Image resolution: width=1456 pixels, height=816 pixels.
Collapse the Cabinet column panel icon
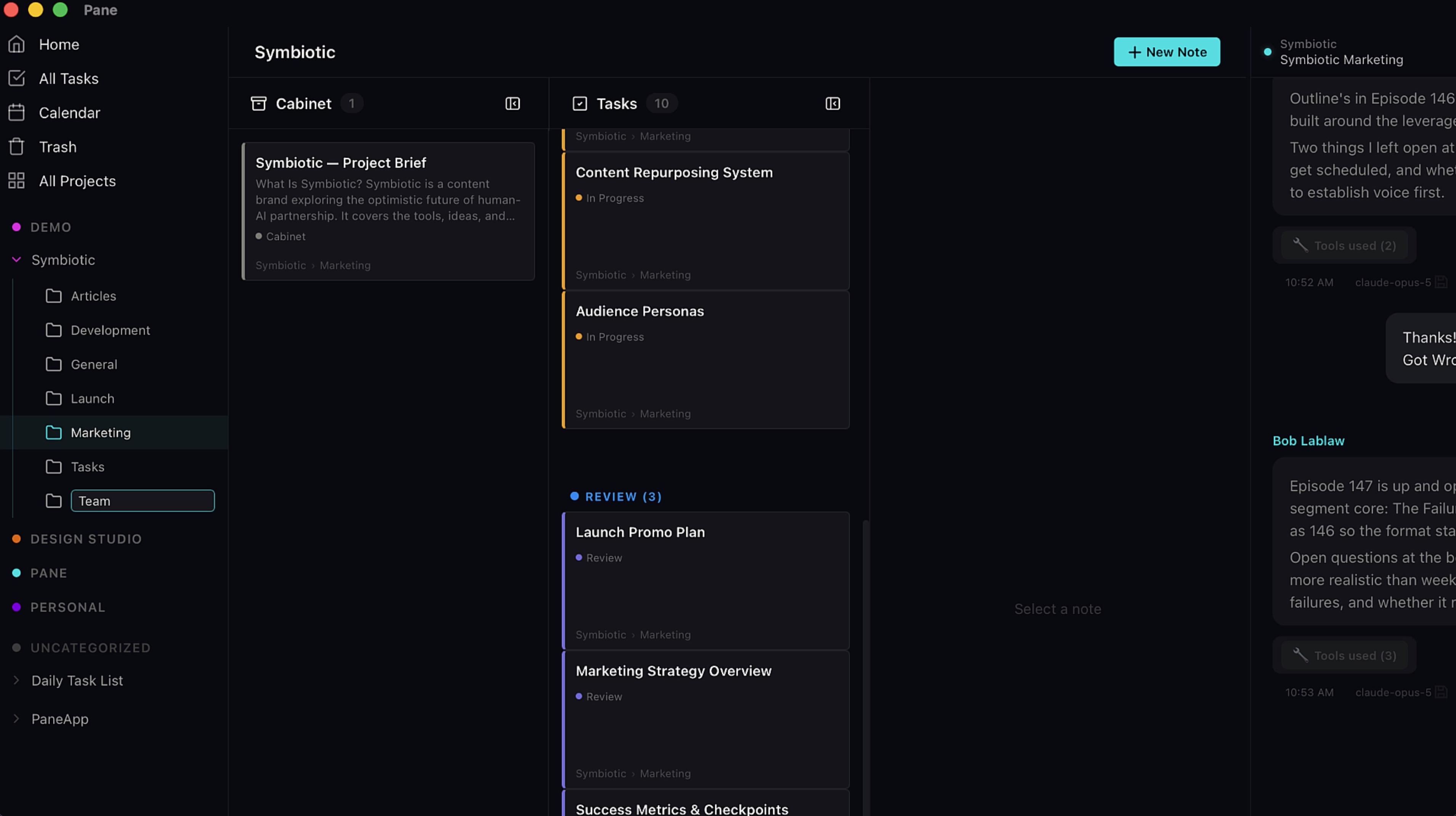(x=513, y=103)
